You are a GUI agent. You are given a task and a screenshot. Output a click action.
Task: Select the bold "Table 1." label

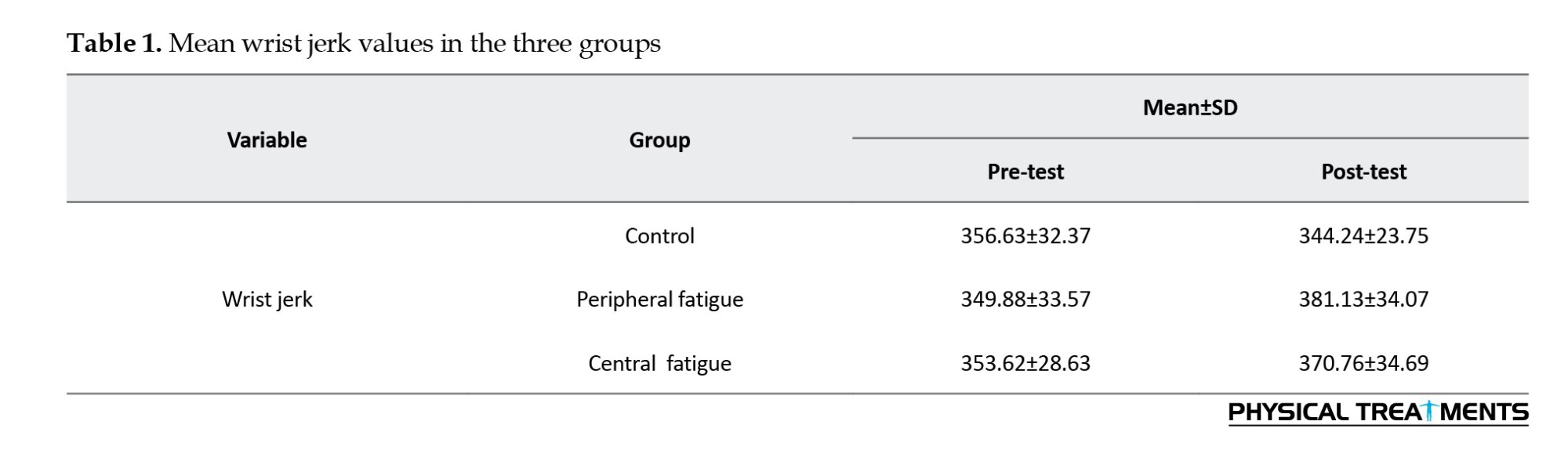[114, 43]
